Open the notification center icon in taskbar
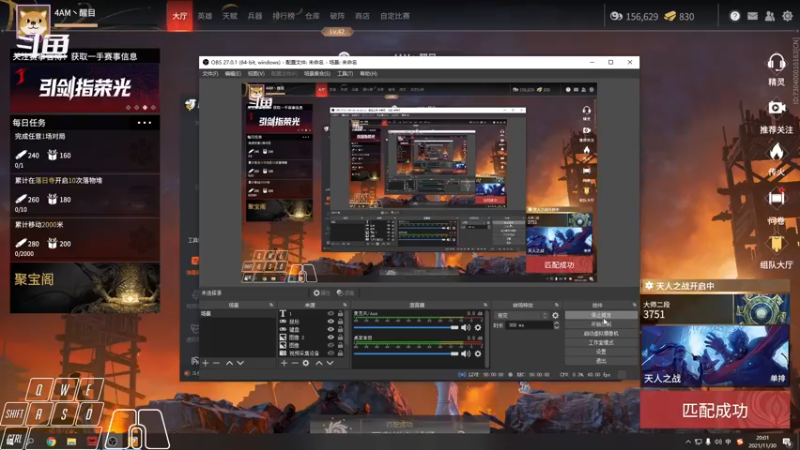Viewport: 800px width, 450px height. coord(787,441)
